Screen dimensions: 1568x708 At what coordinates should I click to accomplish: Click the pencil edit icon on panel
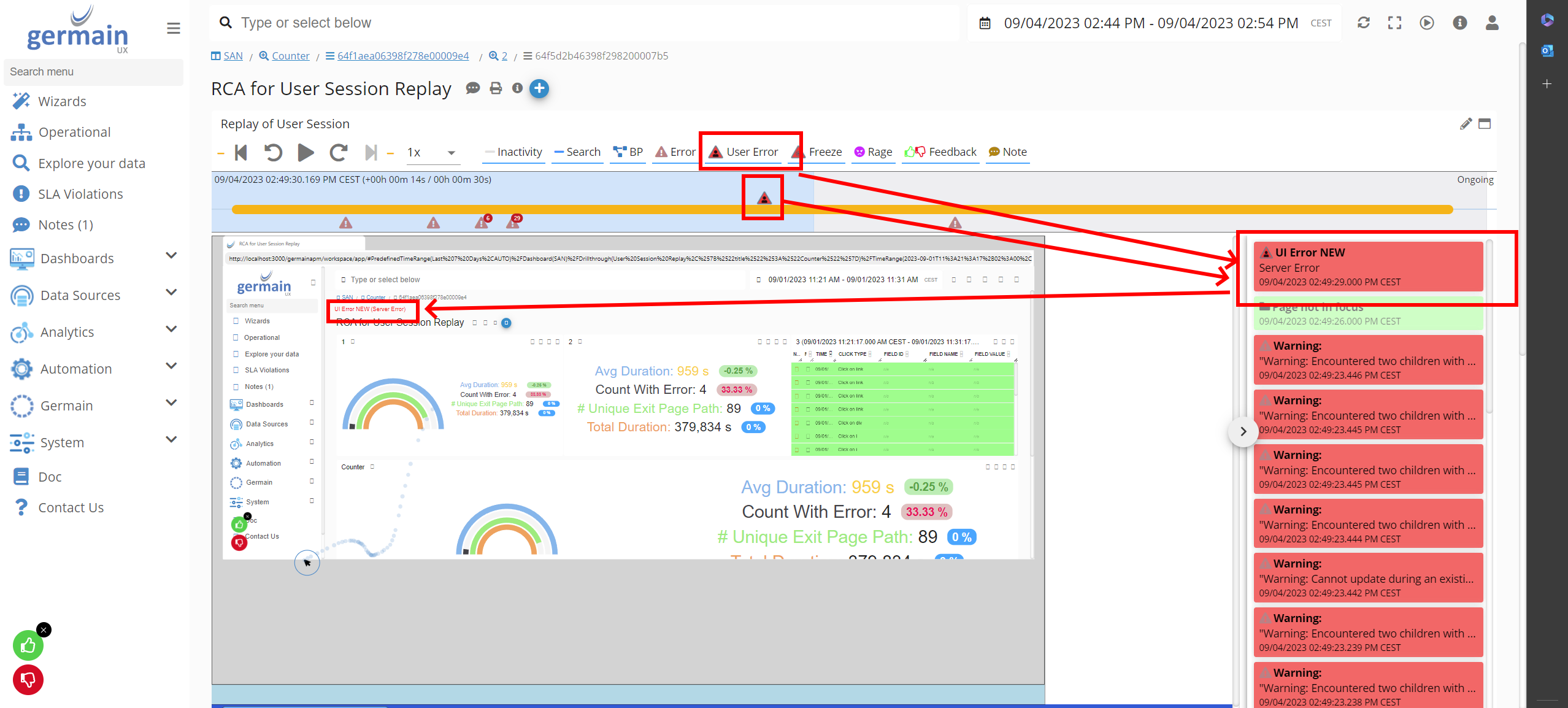point(1466,124)
